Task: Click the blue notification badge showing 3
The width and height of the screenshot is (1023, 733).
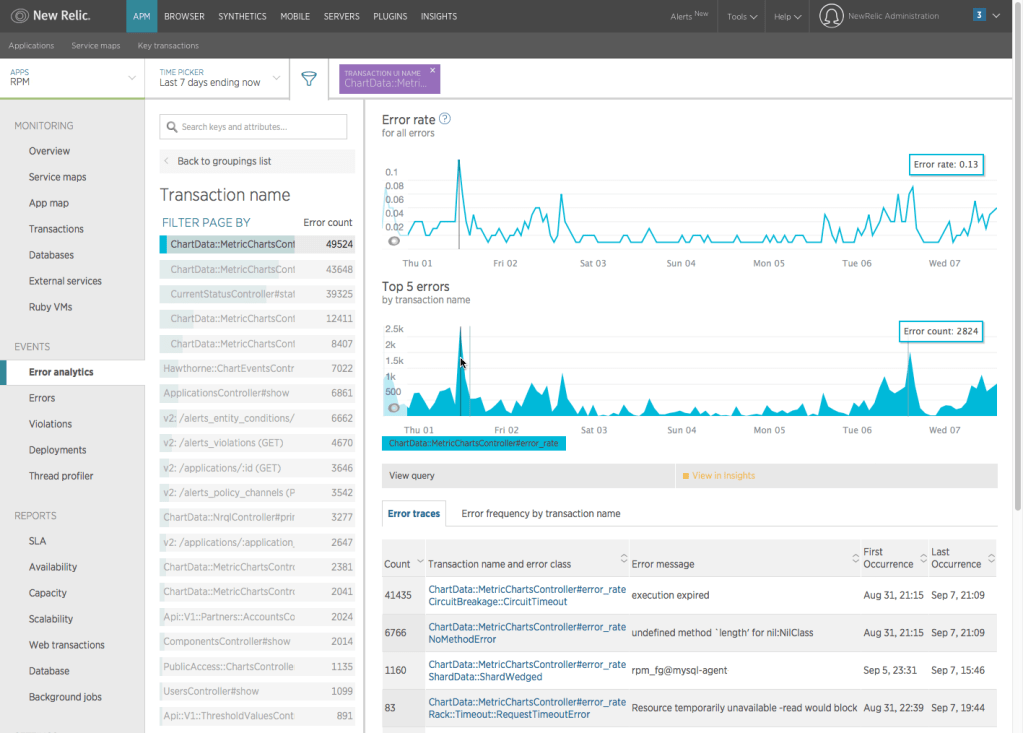Action: [x=978, y=15]
